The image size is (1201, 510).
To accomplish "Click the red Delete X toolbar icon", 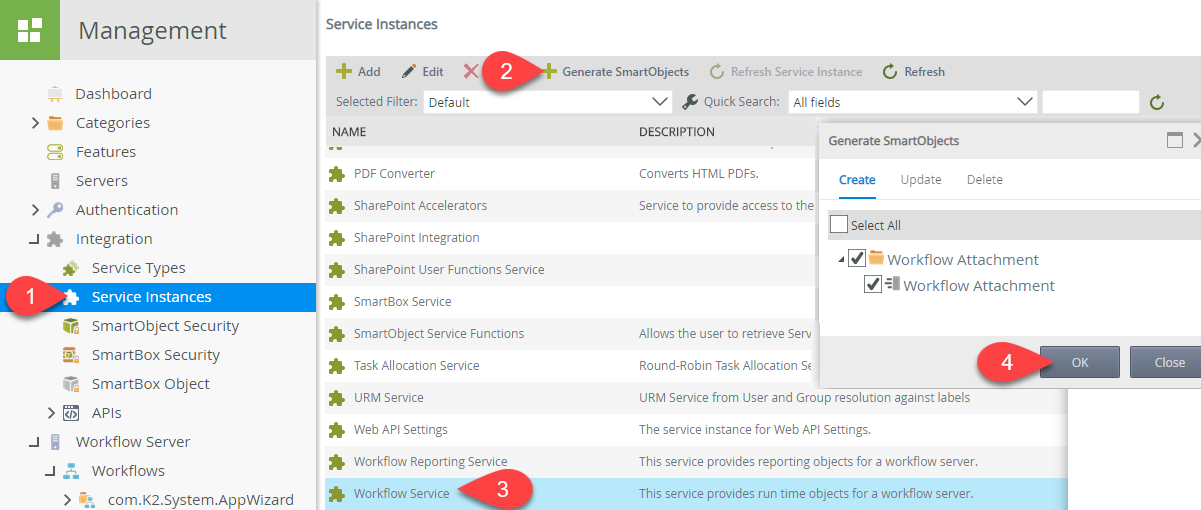I will point(470,71).
